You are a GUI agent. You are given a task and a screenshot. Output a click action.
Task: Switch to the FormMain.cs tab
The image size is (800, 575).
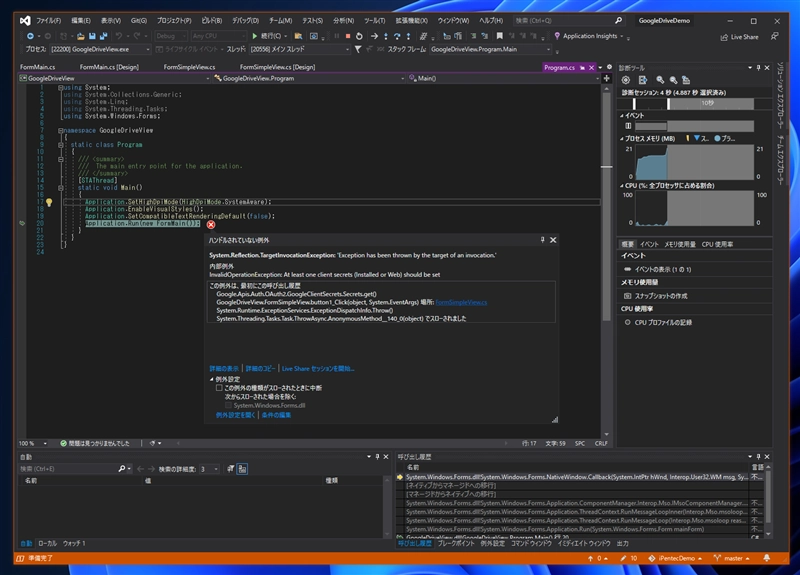pos(38,67)
